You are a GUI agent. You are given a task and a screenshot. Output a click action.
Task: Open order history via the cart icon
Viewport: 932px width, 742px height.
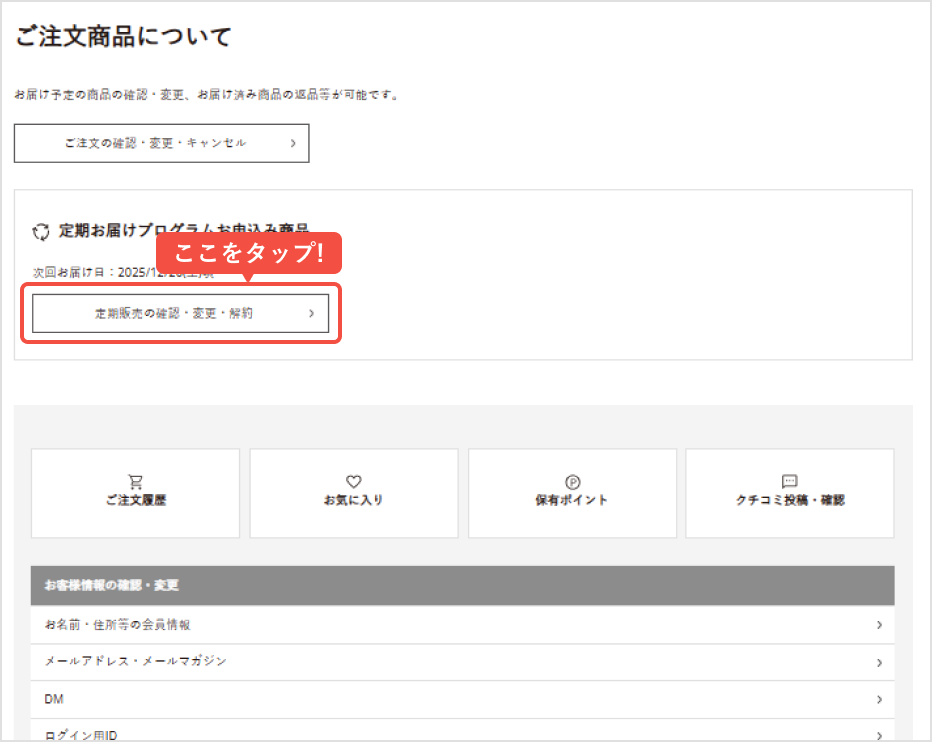point(135,481)
